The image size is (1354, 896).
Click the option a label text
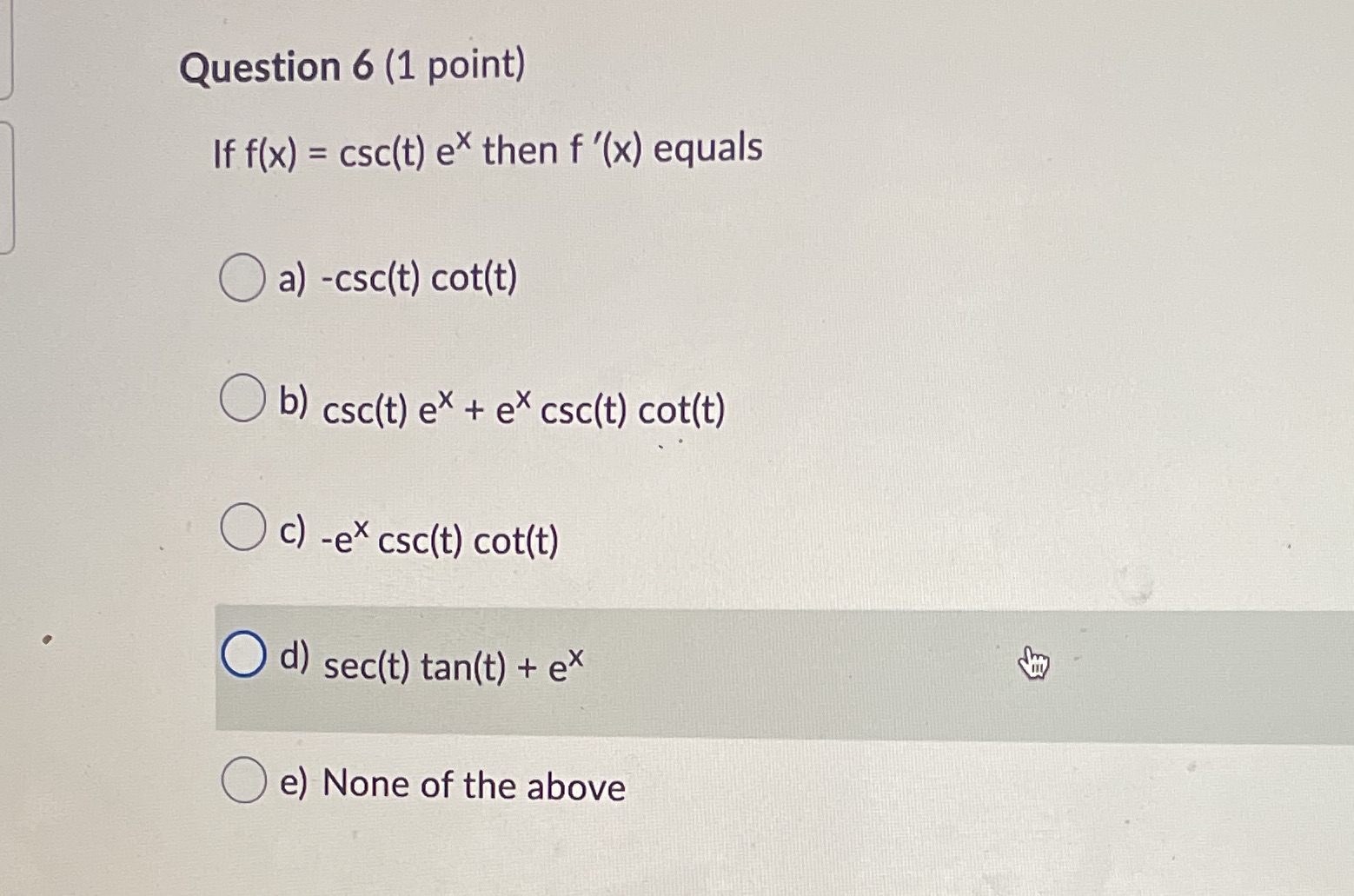point(395,278)
